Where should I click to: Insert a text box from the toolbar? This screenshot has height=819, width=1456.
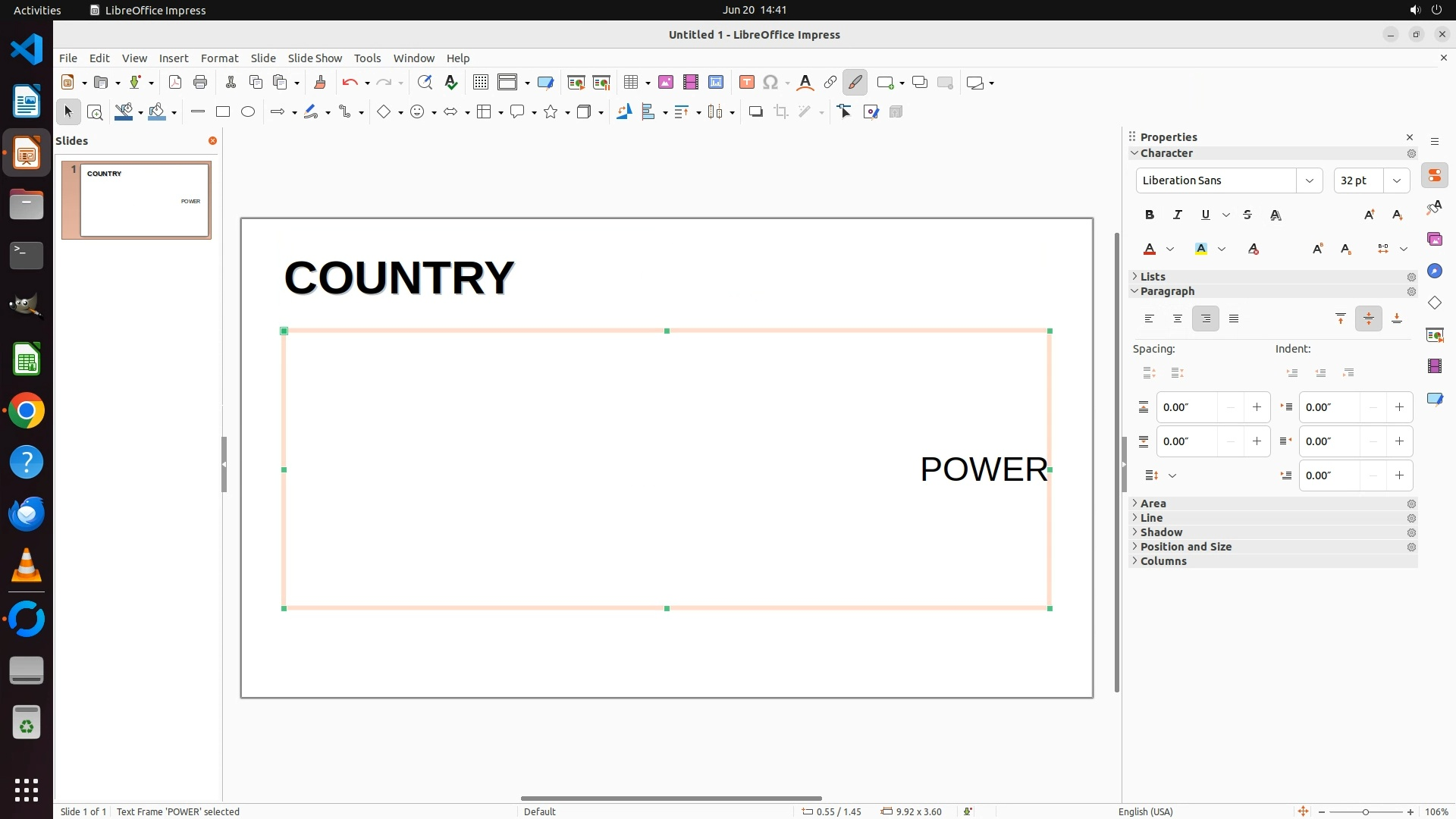coord(746,83)
